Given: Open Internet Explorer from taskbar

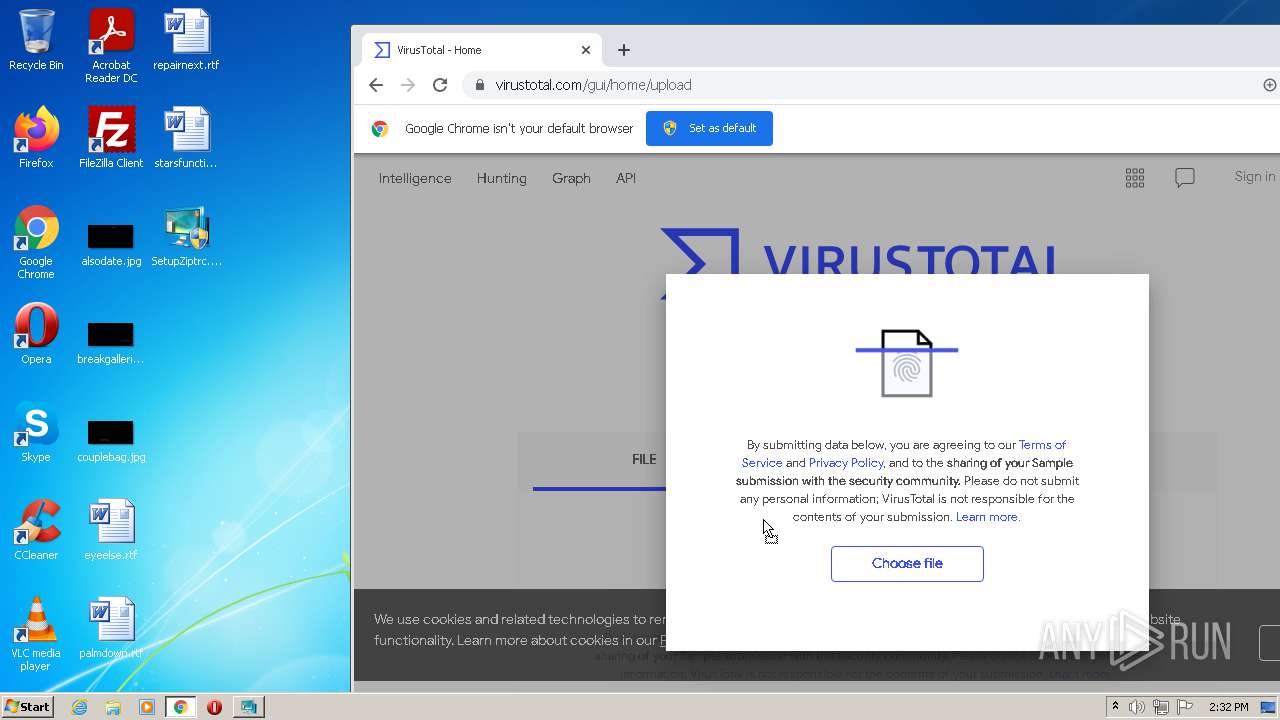Looking at the screenshot, I should coord(79,707).
